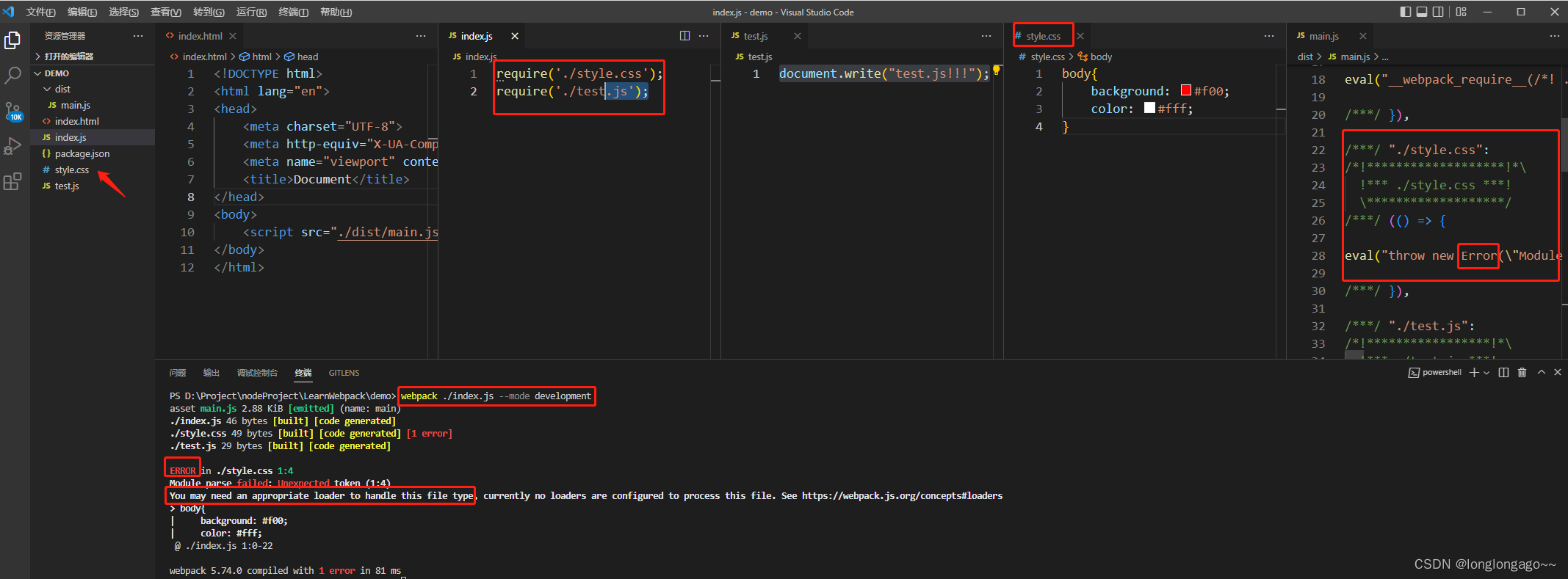The height and width of the screenshot is (579, 1568).
Task: Toggle secondary sidebar in title bar
Action: click(1438, 12)
